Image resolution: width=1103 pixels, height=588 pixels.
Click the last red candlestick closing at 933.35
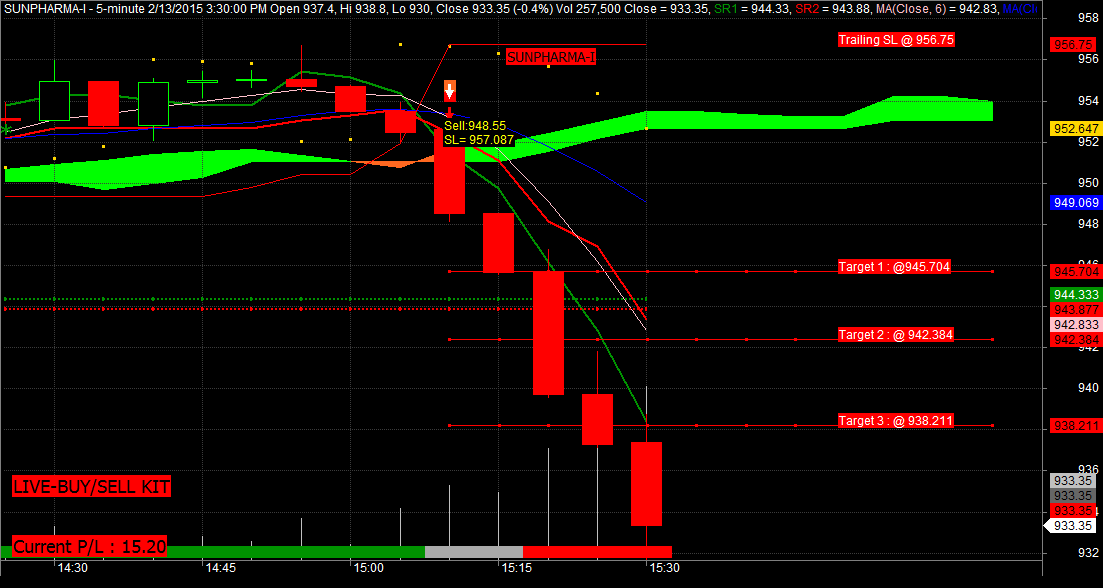[x=646, y=484]
